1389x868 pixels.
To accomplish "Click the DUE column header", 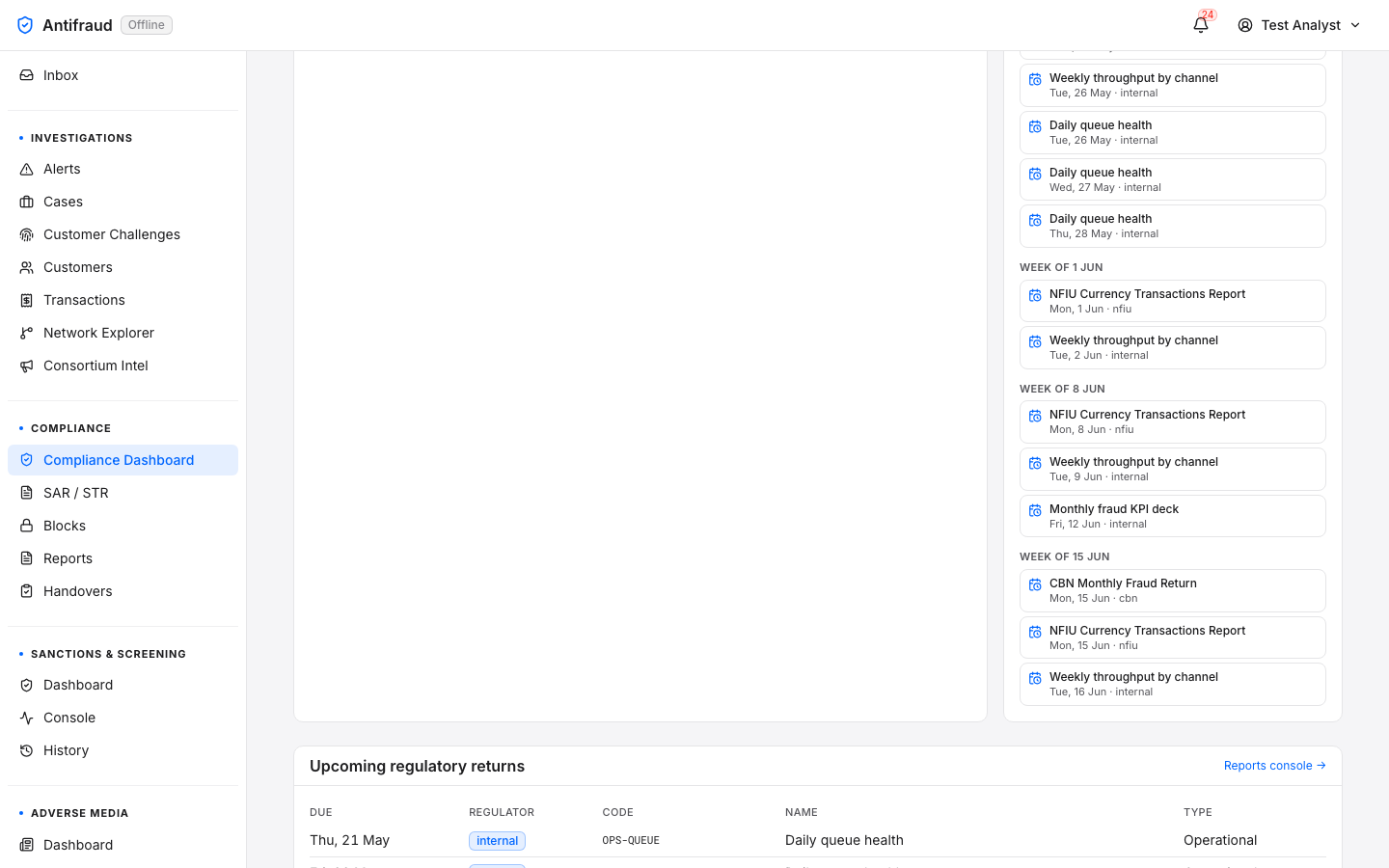I will [321, 812].
